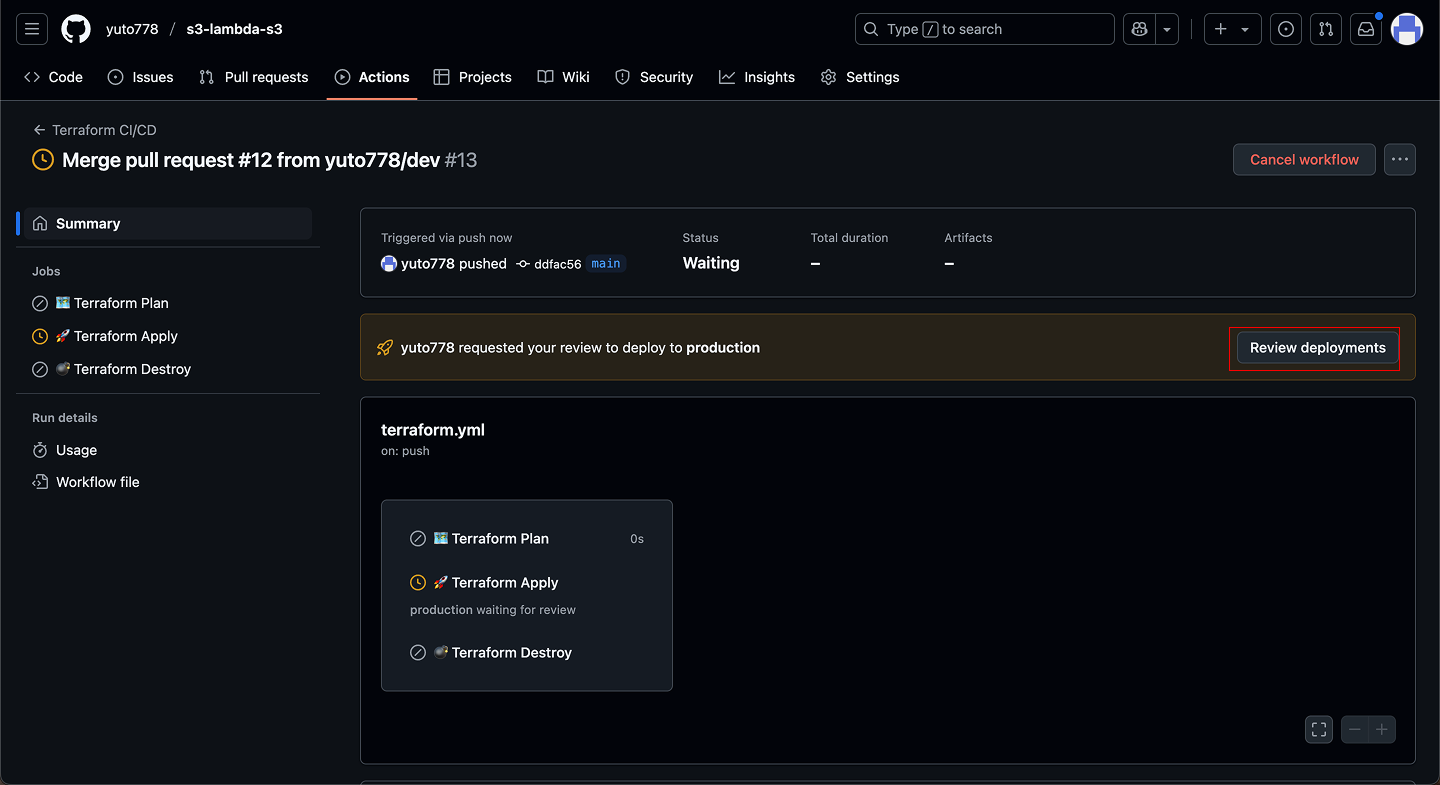Click yuto778 in the triggered-by line

(428, 264)
